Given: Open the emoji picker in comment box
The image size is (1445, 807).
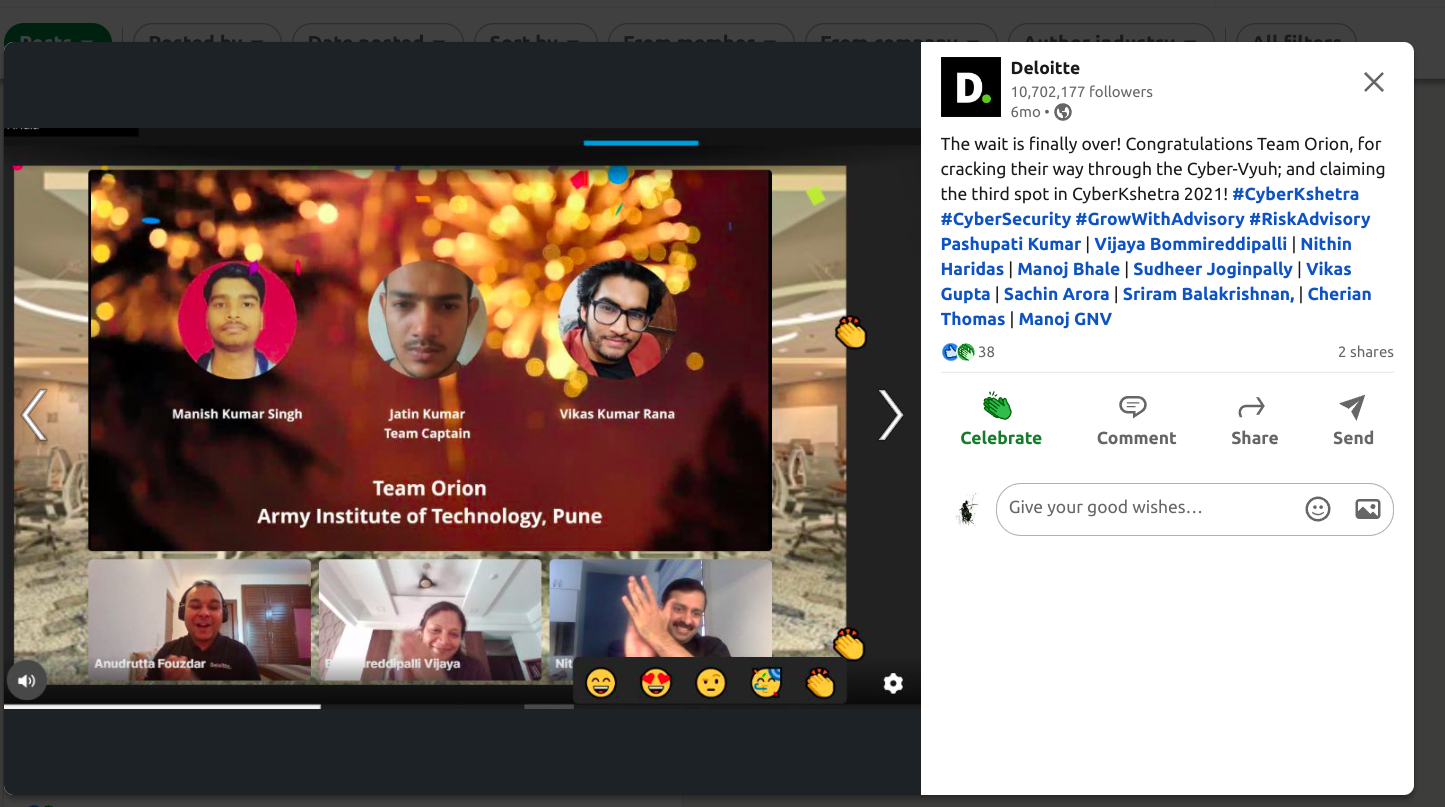Looking at the screenshot, I should pos(1318,509).
